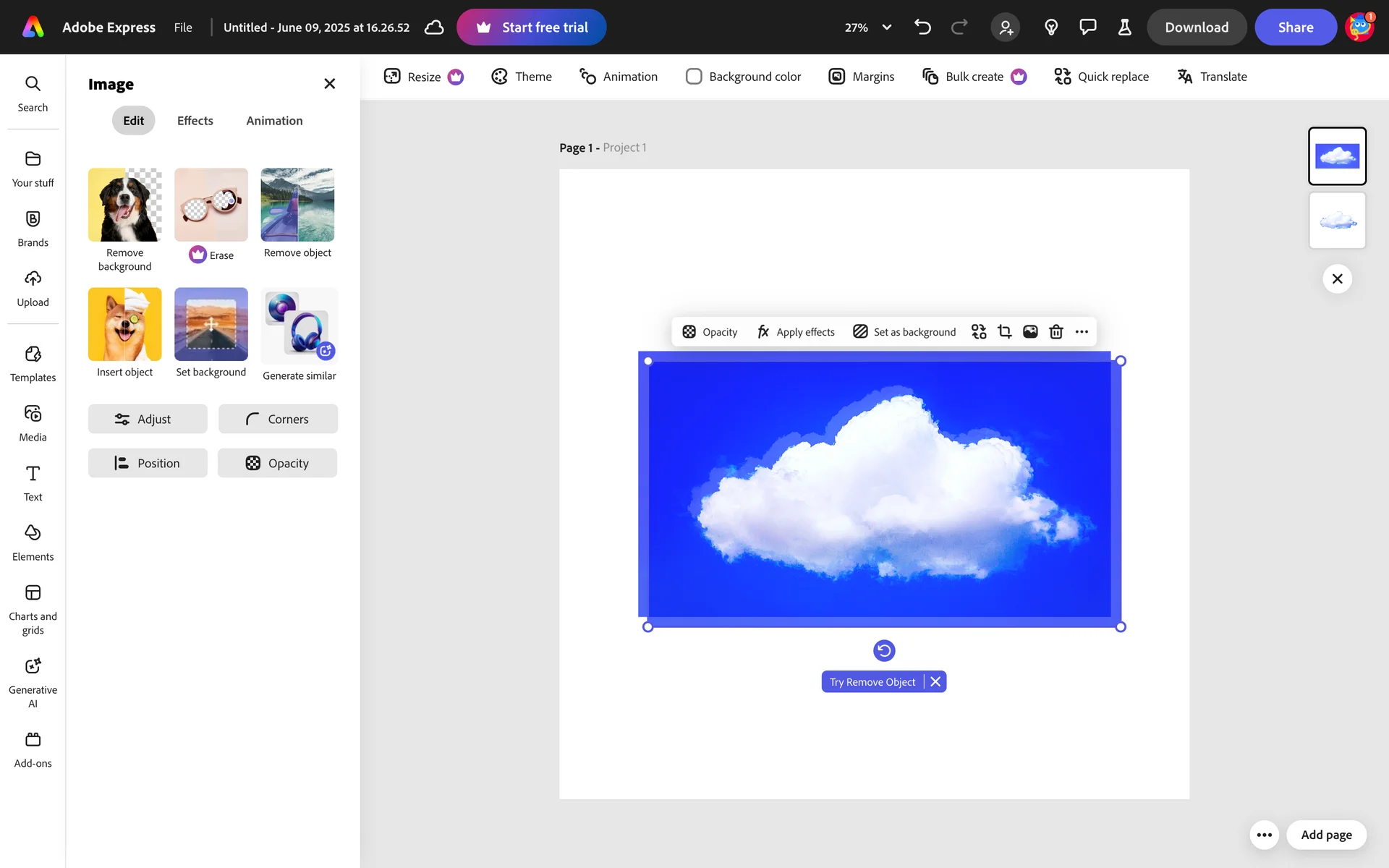Dismiss the Try Remove Object tooltip
Image resolution: width=1389 pixels, height=868 pixels.
tap(935, 682)
